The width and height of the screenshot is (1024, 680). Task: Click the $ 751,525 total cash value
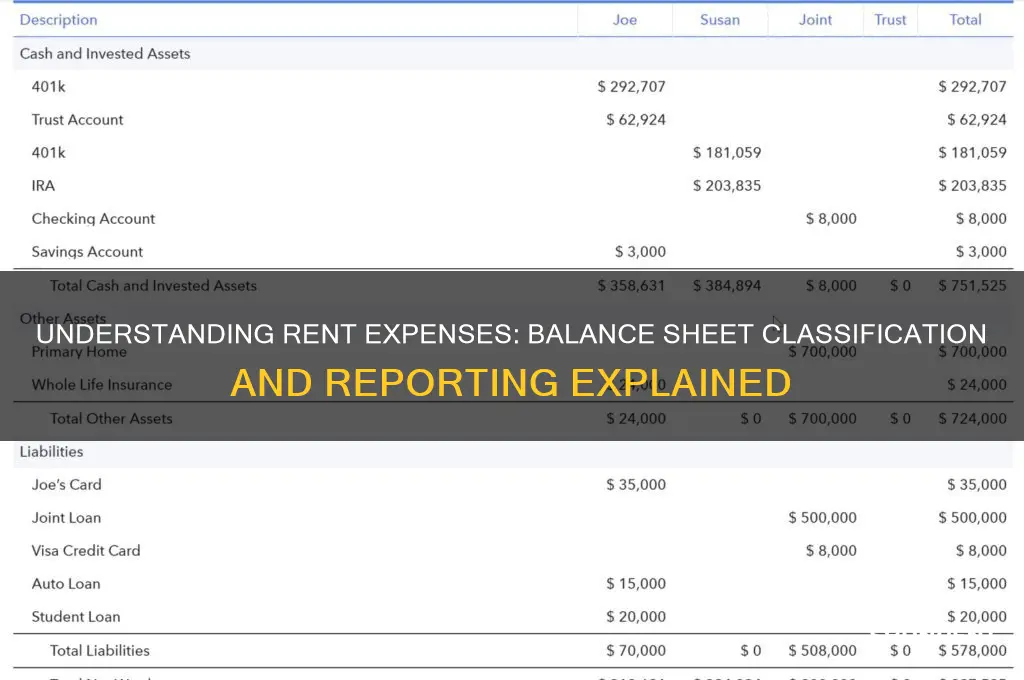click(972, 285)
